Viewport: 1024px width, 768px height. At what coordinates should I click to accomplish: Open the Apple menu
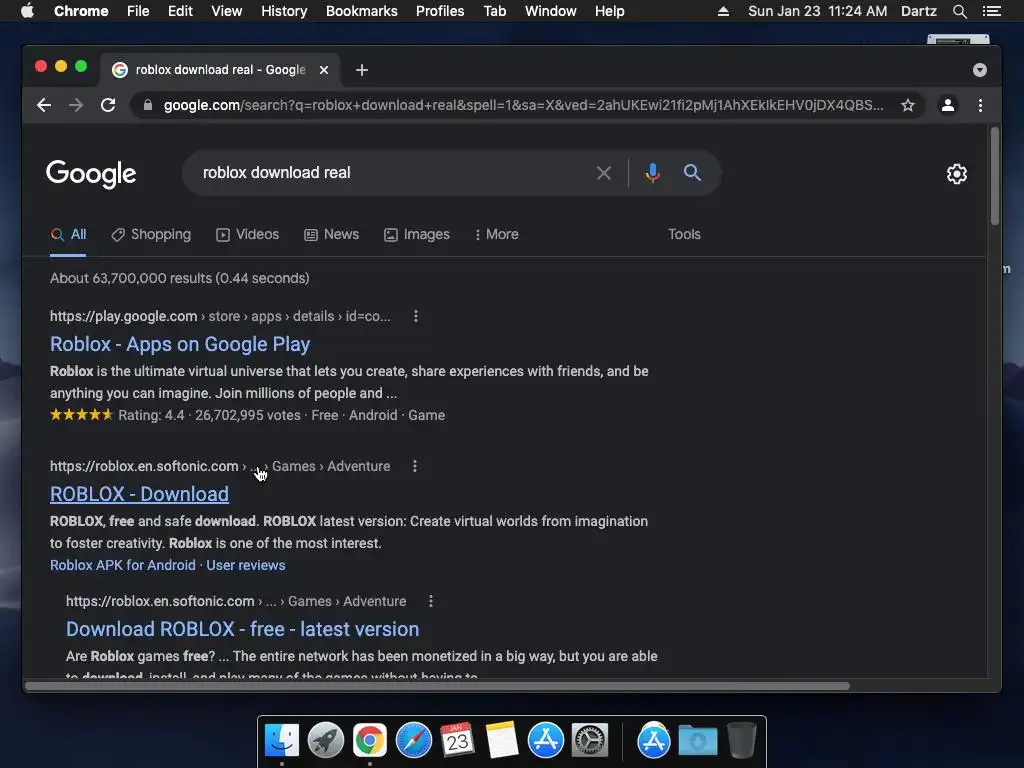point(27,11)
